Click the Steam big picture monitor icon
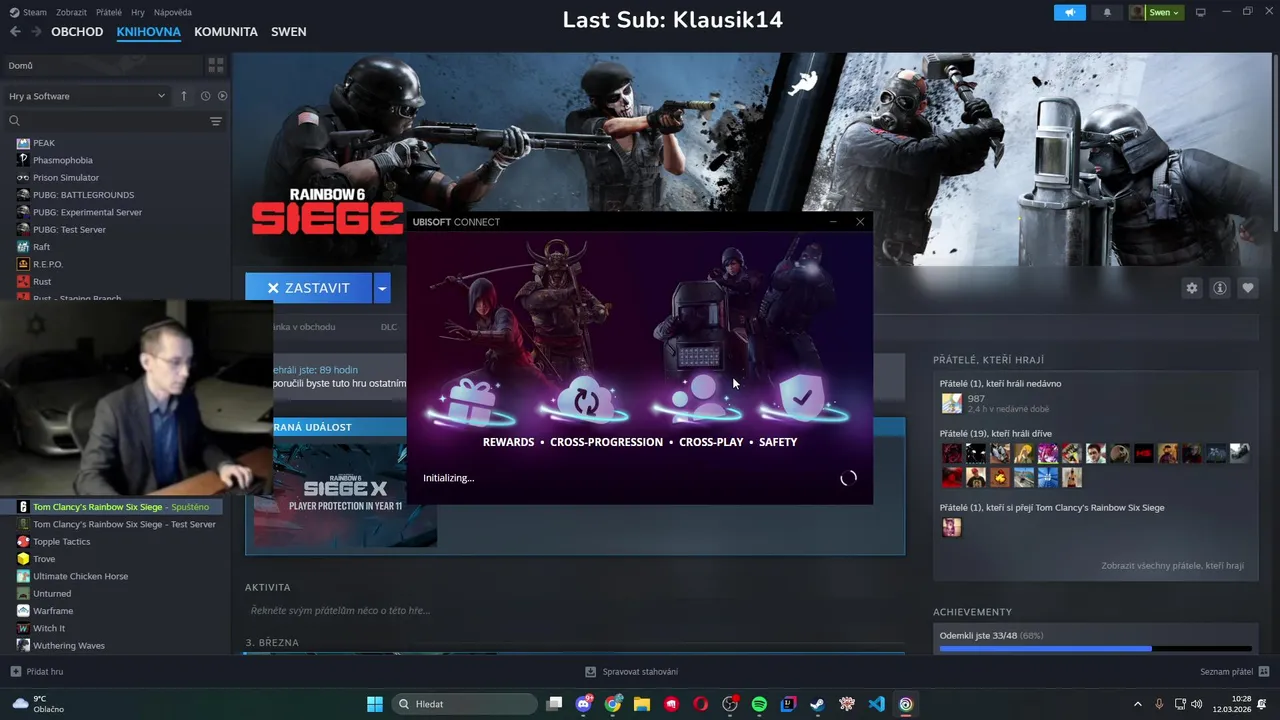Viewport: 1280px width, 720px height. pyautogui.click(x=1201, y=12)
